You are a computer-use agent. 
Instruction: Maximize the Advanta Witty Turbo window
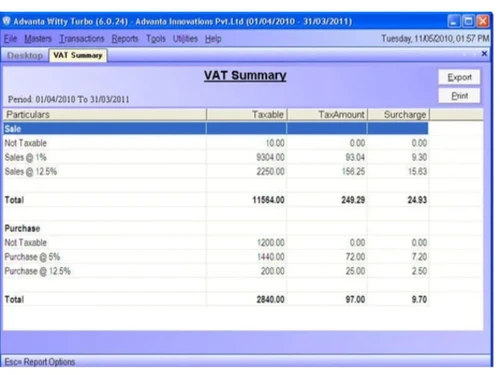point(468,22)
